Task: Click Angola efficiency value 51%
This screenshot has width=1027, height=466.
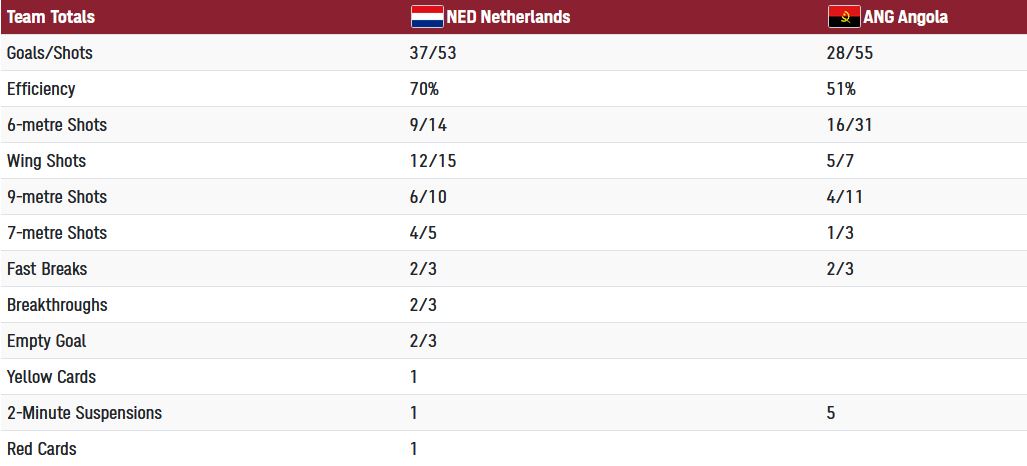Action: coord(841,89)
